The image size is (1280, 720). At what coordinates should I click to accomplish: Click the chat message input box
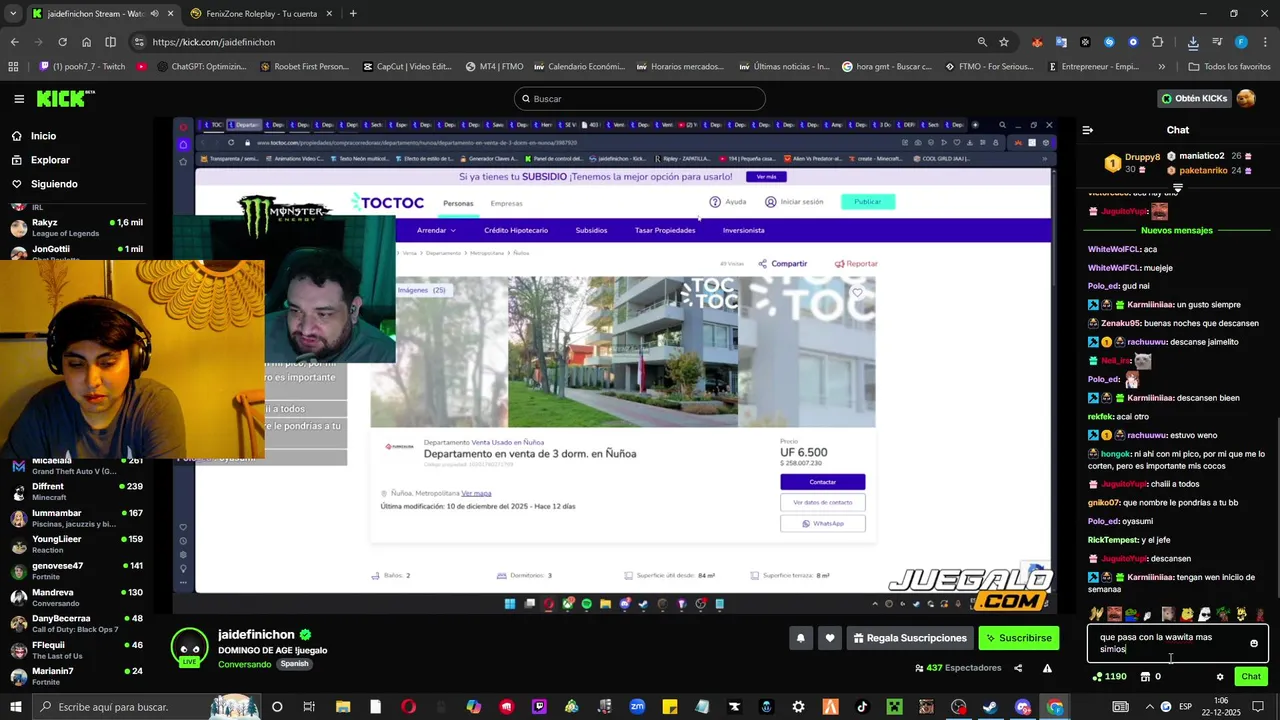1178,643
